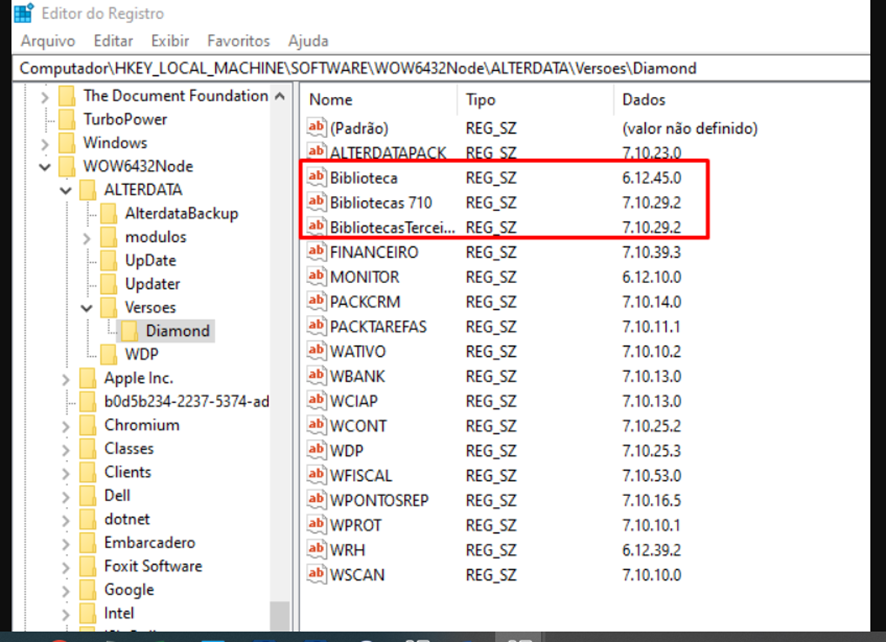Select the Dell folder icon
Screen dimensions: 886x642
pos(88,496)
